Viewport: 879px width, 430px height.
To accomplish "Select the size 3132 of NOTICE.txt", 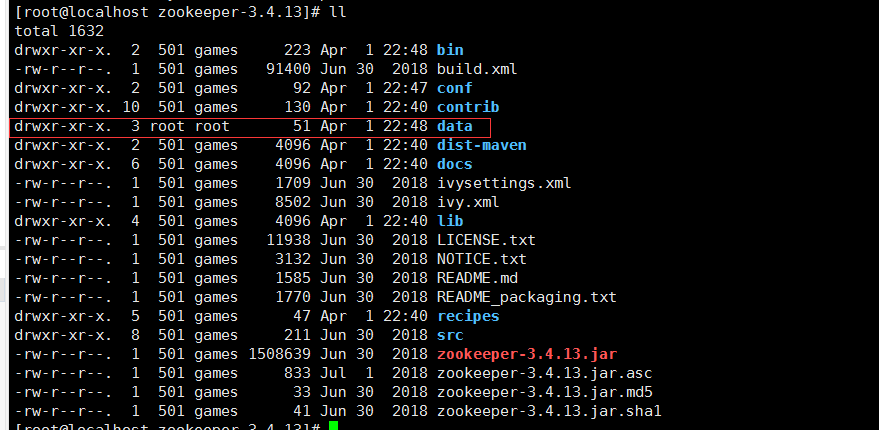I will 293,259.
